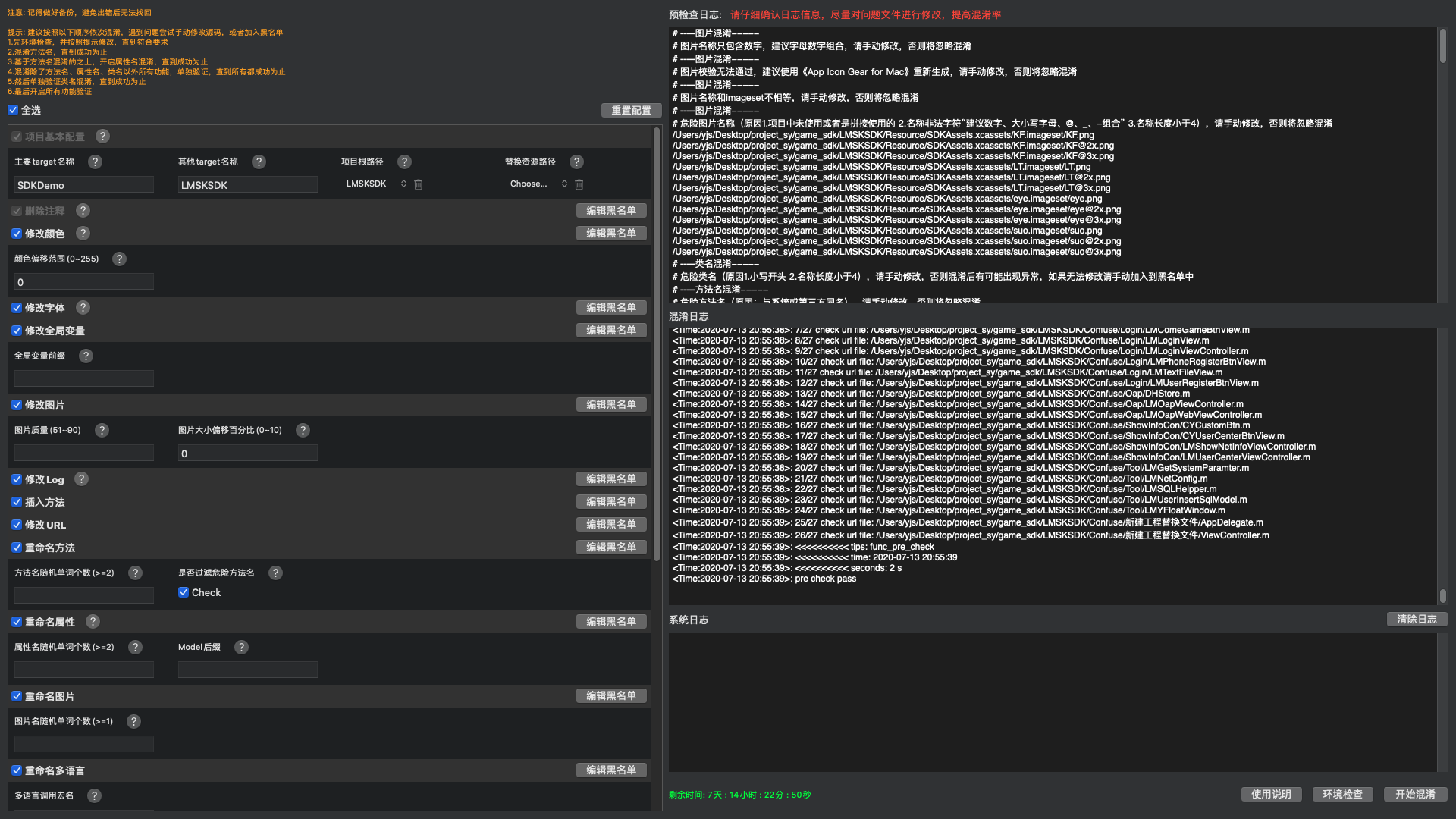Edit blacklist for 修改图片
This screenshot has height=819, width=1456.
click(611, 405)
